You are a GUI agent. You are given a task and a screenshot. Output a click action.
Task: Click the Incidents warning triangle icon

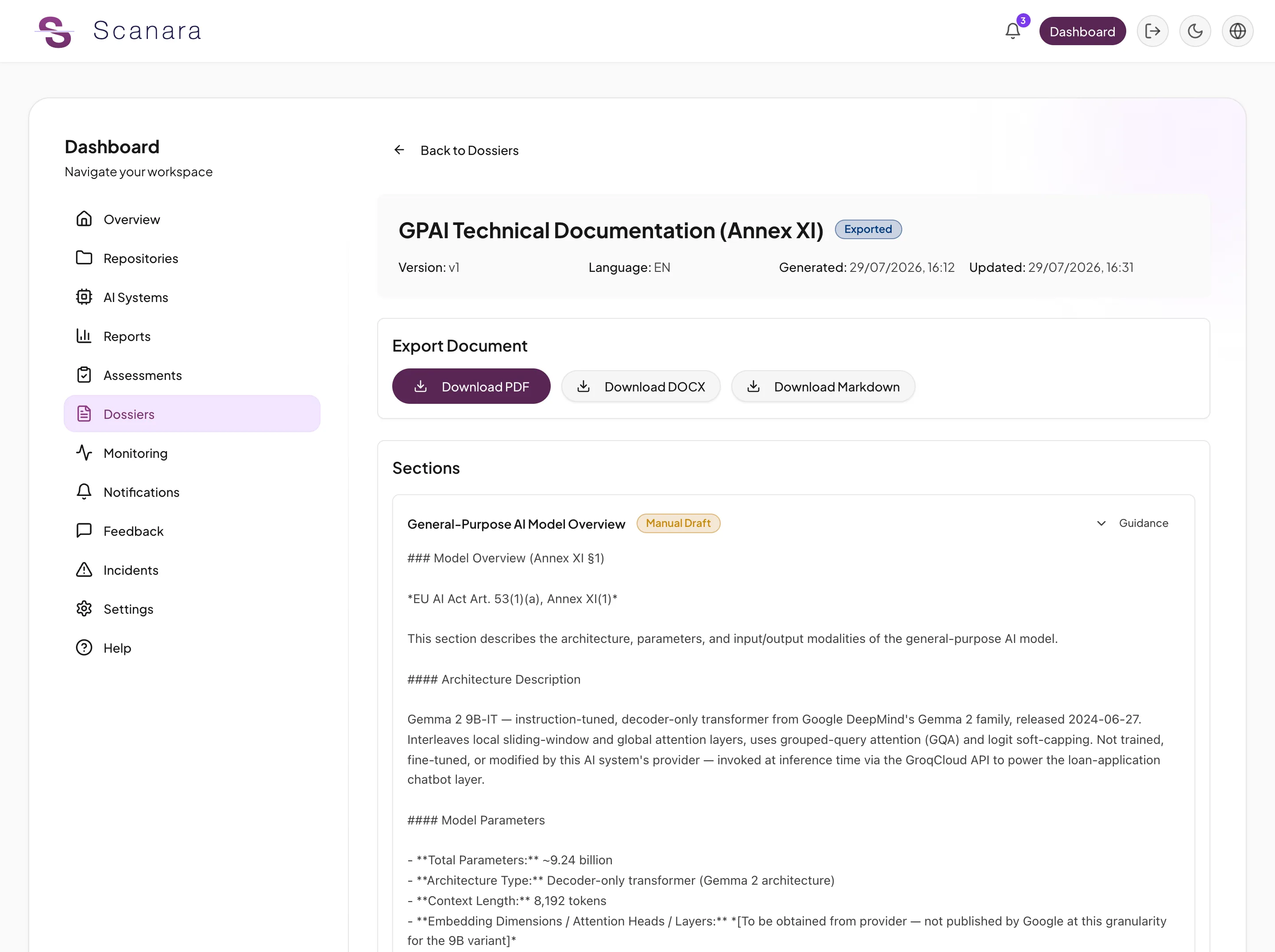pos(84,569)
